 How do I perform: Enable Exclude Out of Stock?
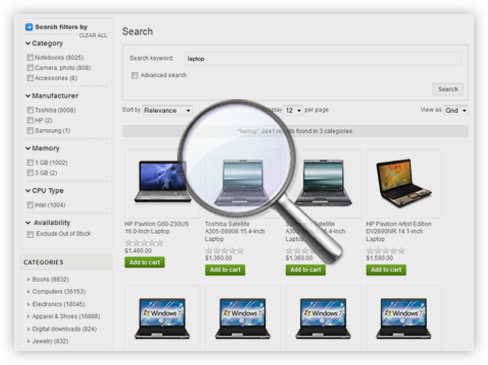coord(30,234)
